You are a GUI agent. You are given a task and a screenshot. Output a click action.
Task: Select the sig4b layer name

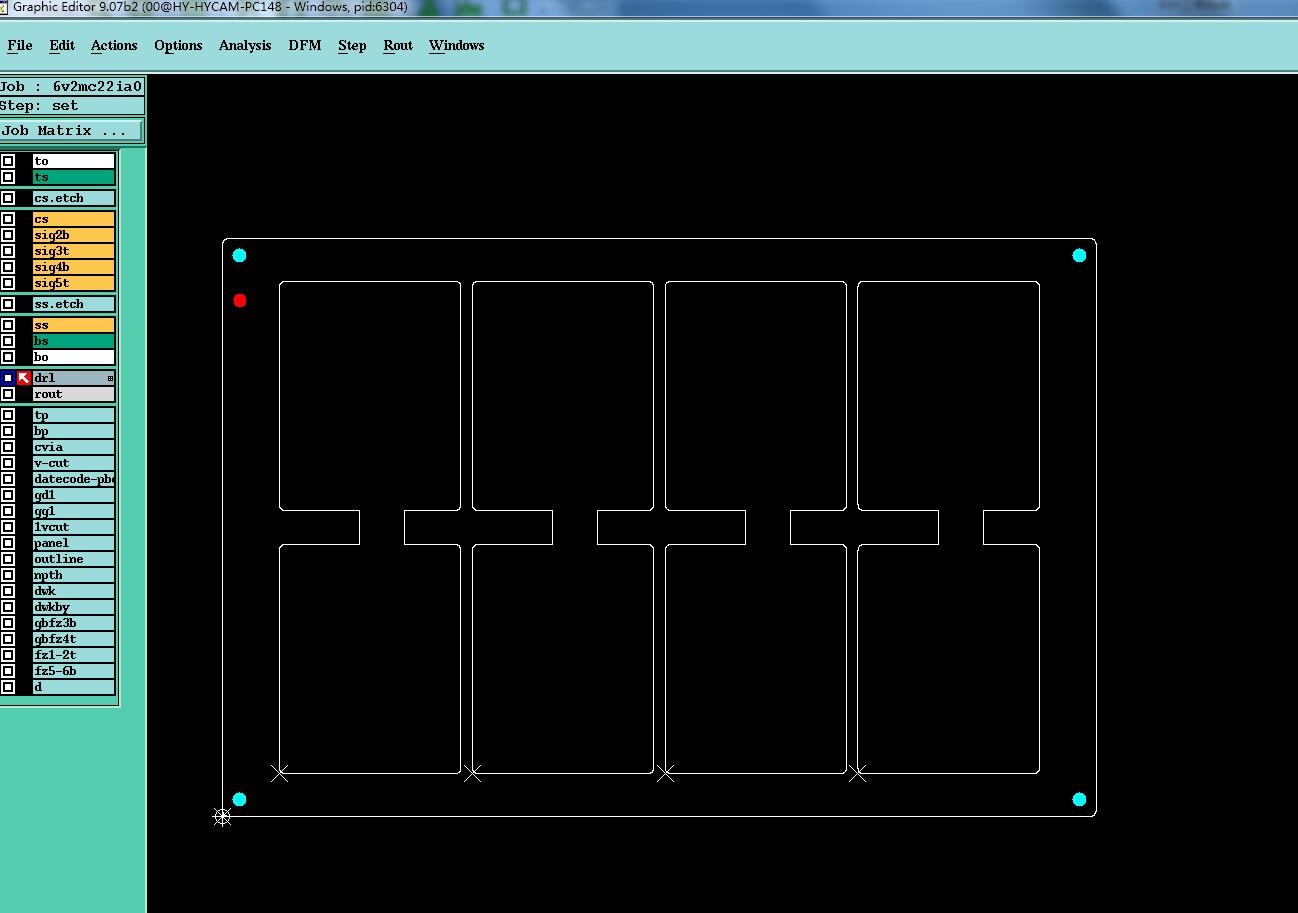[x=74, y=267]
